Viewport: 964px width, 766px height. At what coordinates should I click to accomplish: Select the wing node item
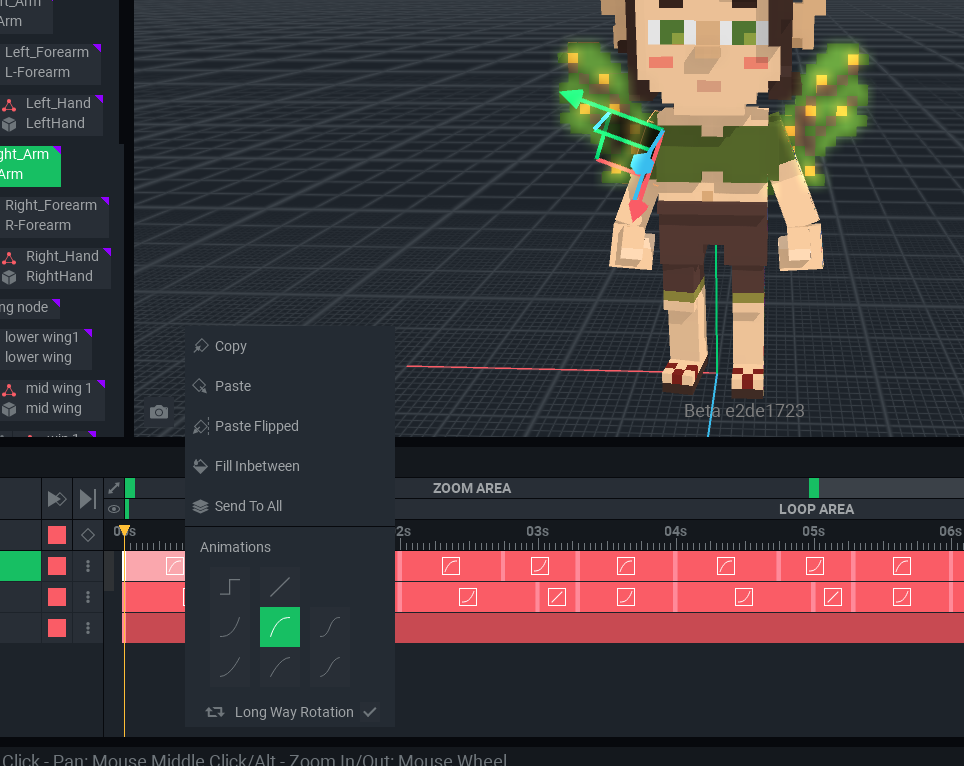click(x=30, y=307)
